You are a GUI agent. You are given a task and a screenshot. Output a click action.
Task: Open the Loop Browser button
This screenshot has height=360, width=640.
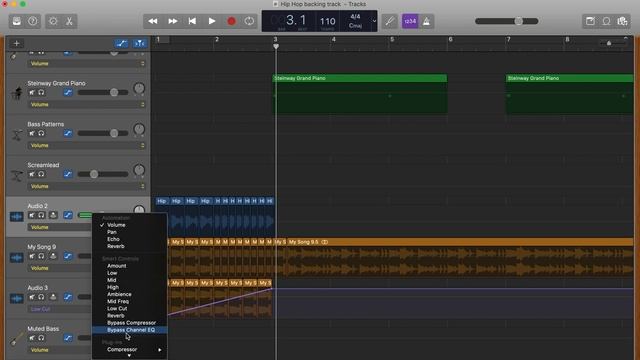[x=607, y=21]
